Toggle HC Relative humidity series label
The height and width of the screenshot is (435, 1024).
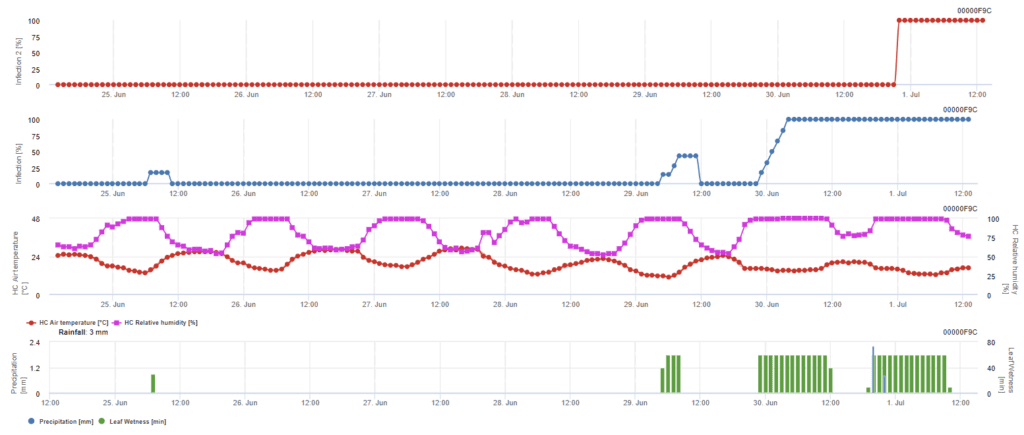[x=162, y=323]
